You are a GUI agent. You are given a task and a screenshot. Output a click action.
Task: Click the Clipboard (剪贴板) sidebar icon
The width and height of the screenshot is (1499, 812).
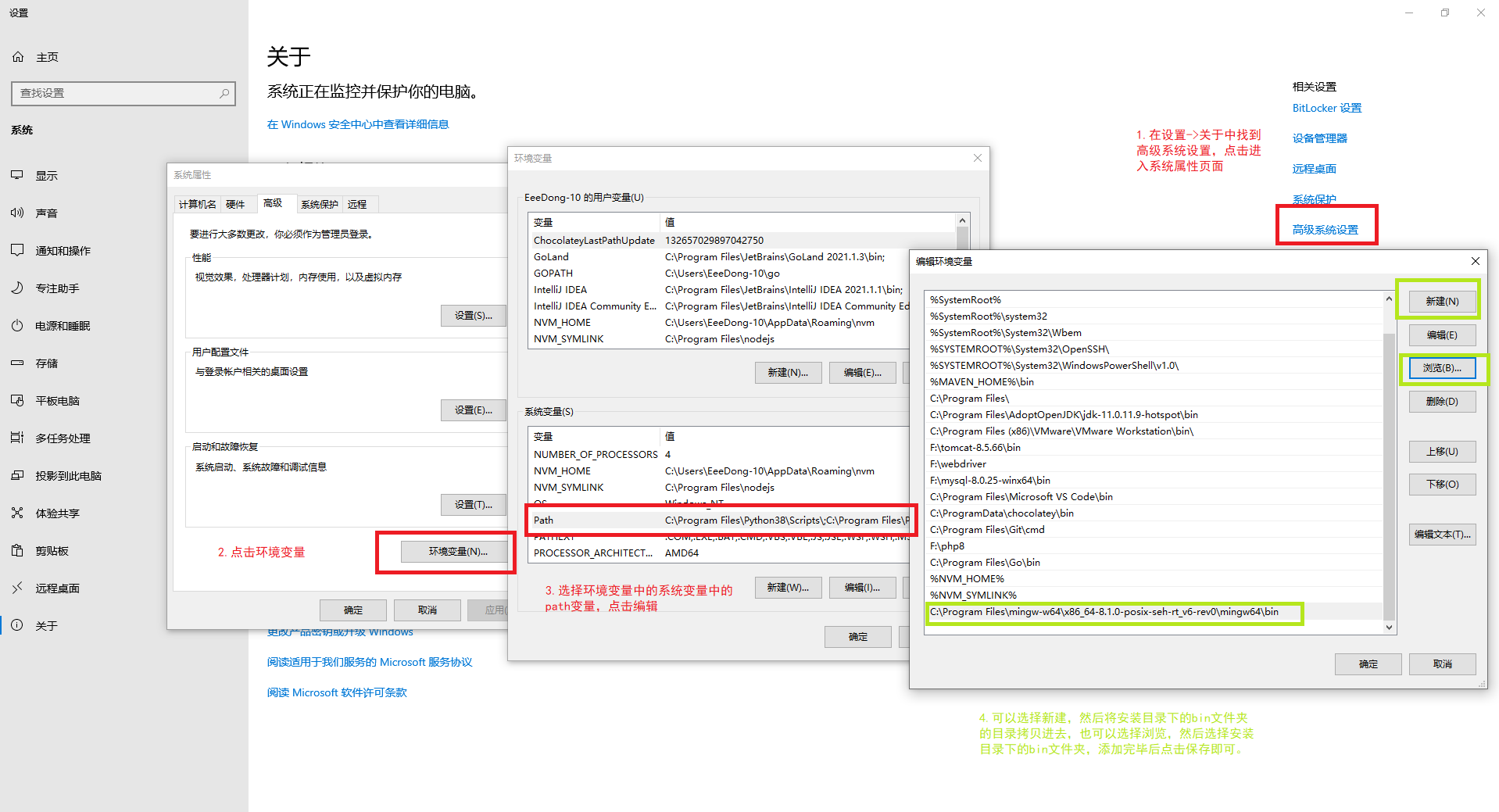(x=17, y=551)
